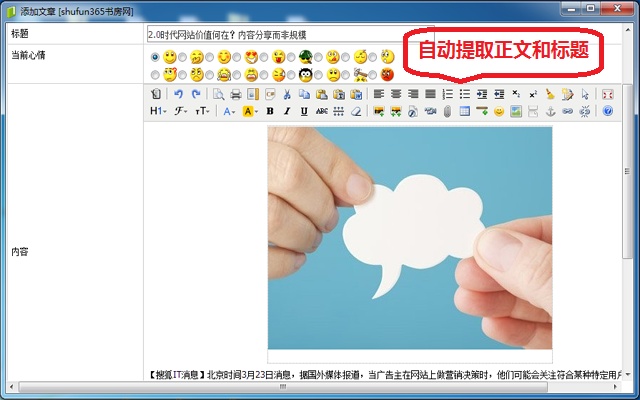Viewport: 640px width, 400px height.
Task: Click the Undo arrow in editor toolbar
Action: coord(180,94)
